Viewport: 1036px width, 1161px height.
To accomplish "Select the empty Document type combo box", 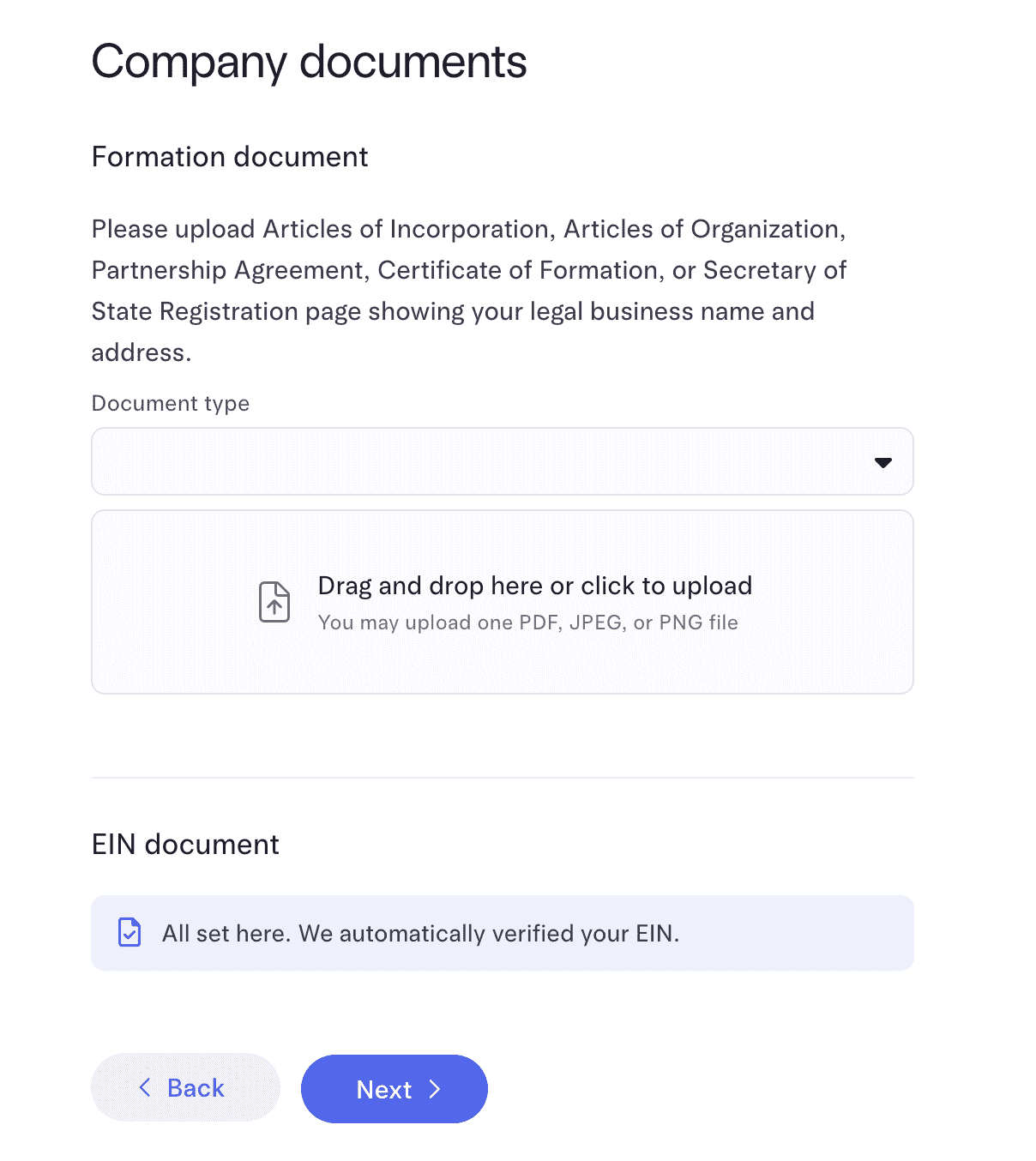I will [480, 462].
